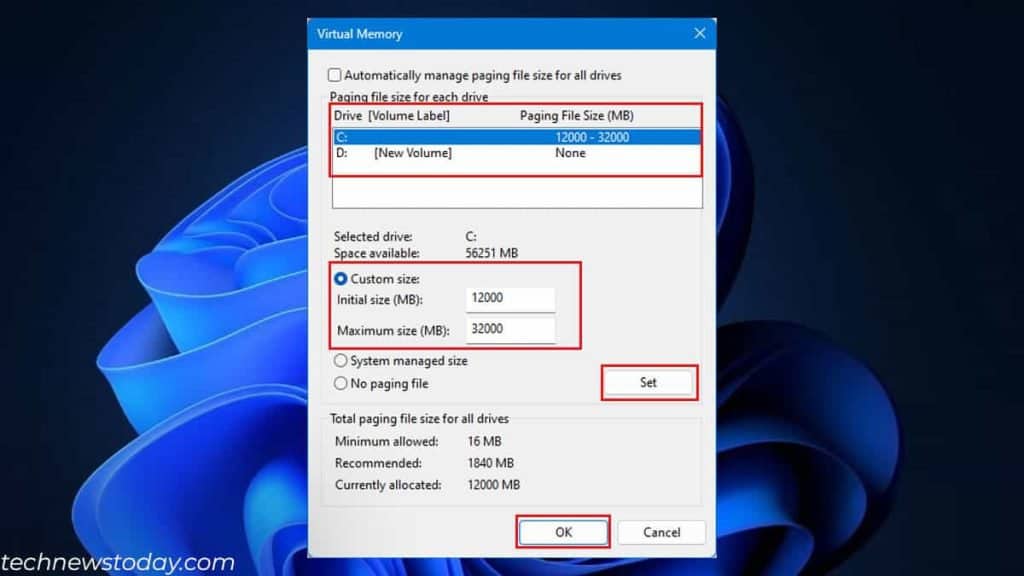Enable automatically manage paging file size checkbox

[337, 75]
